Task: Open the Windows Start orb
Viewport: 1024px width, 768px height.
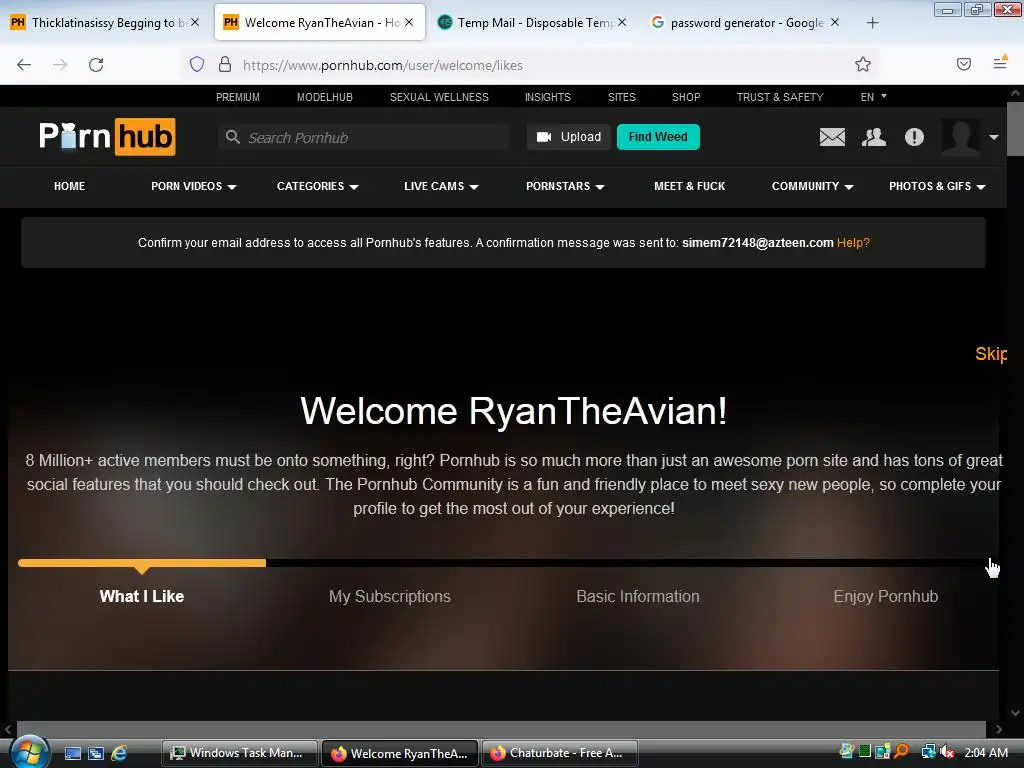Action: 29,751
